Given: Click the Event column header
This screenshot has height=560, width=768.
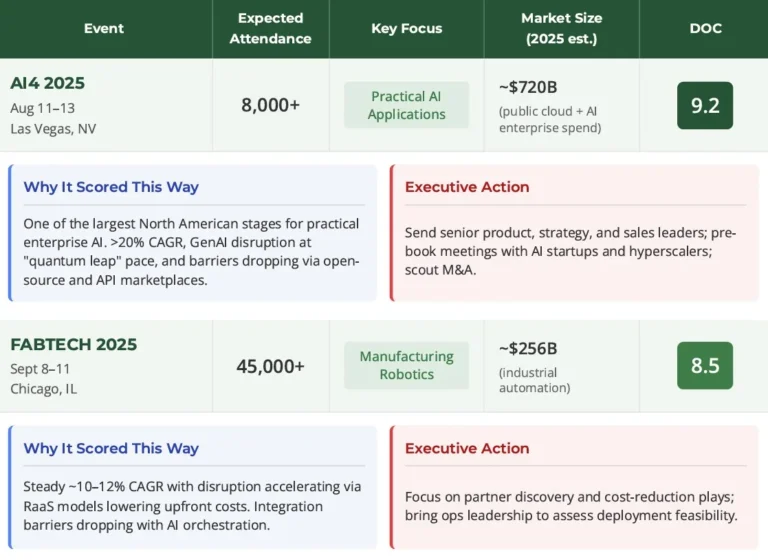Looking at the screenshot, I should click(x=105, y=29).
